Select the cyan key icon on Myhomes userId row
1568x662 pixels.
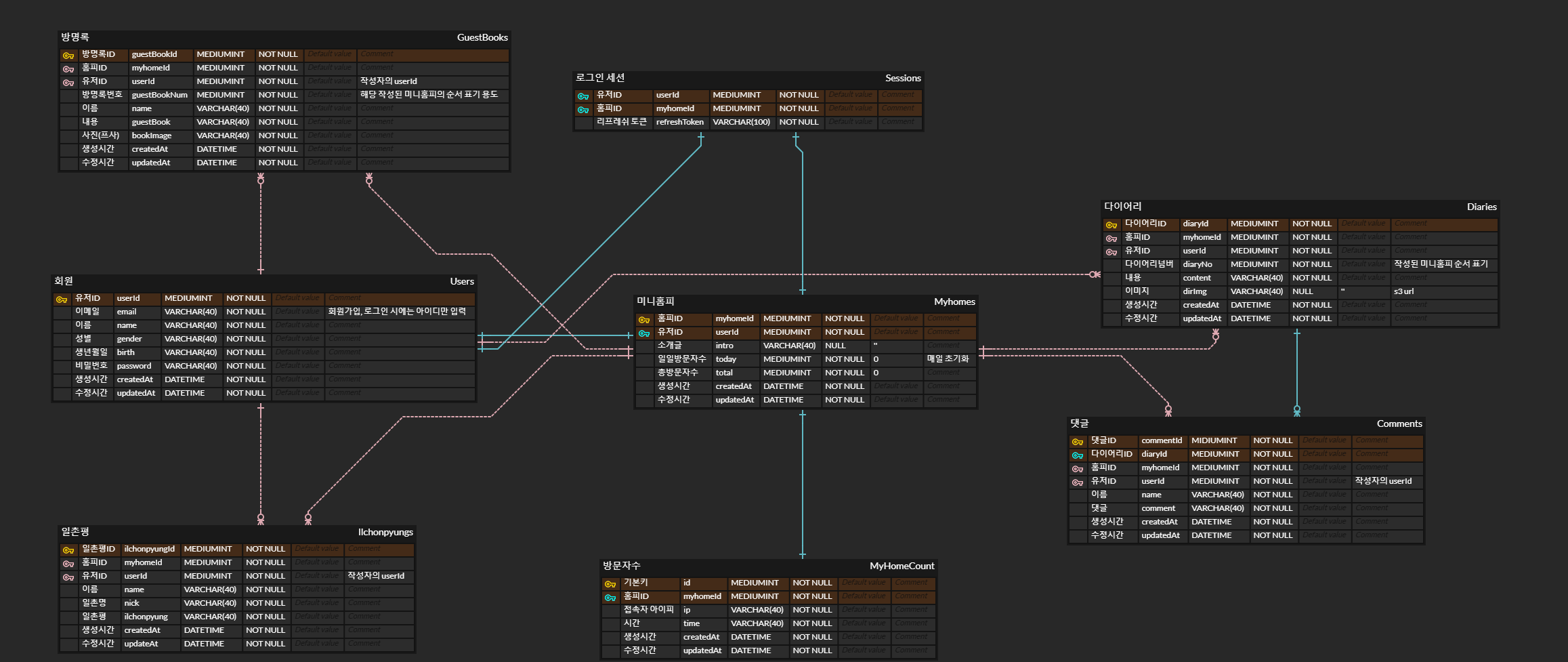pyautogui.click(x=644, y=333)
